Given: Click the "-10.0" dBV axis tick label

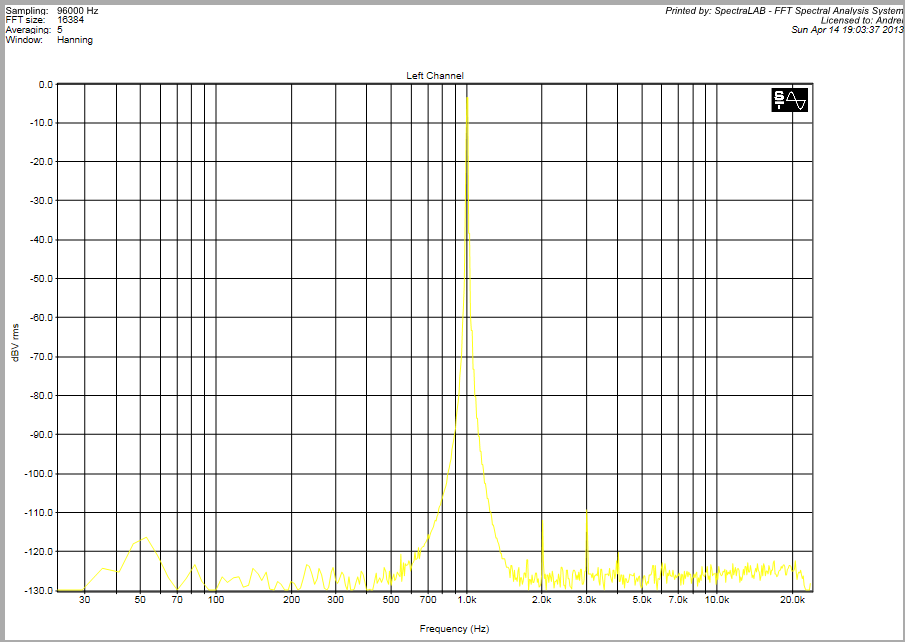Looking at the screenshot, I should [x=42, y=122].
